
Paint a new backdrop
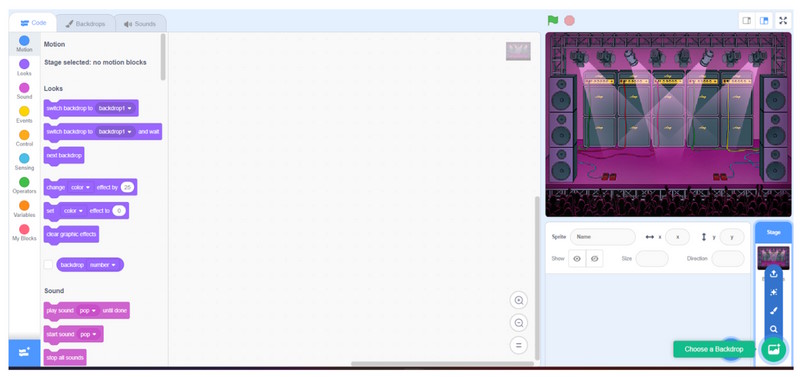(773, 311)
